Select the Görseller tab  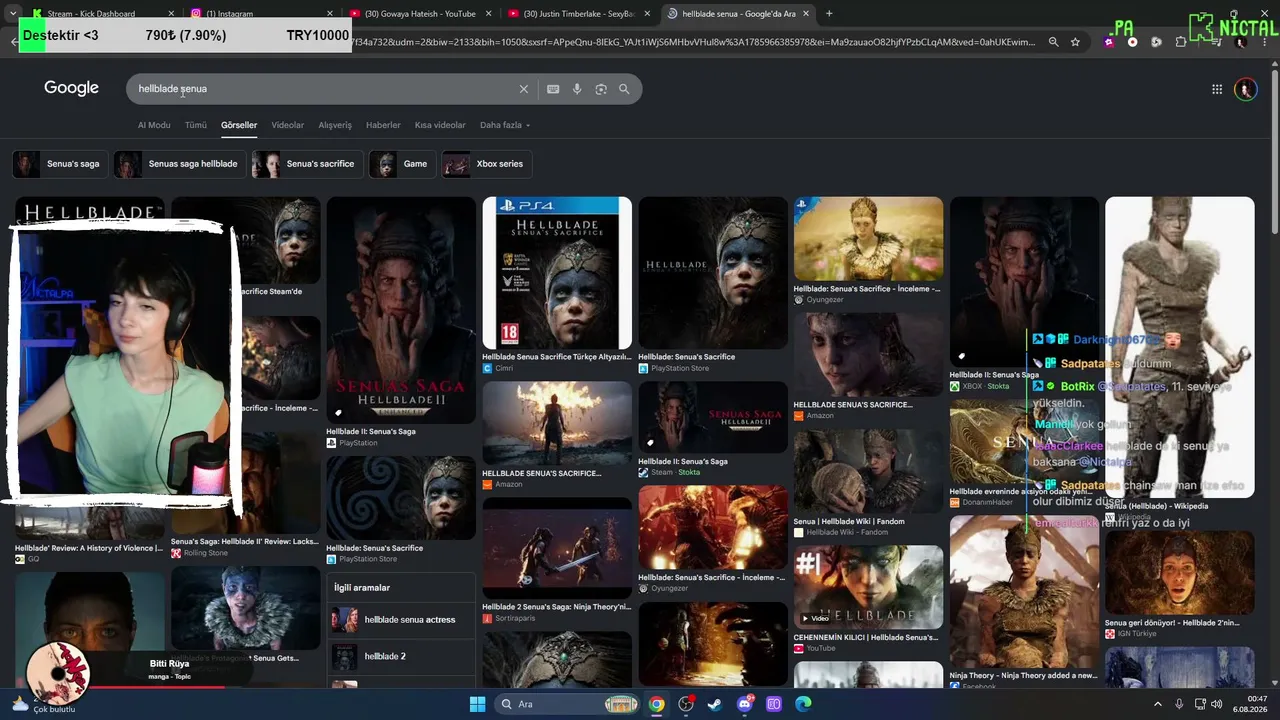[239, 125]
